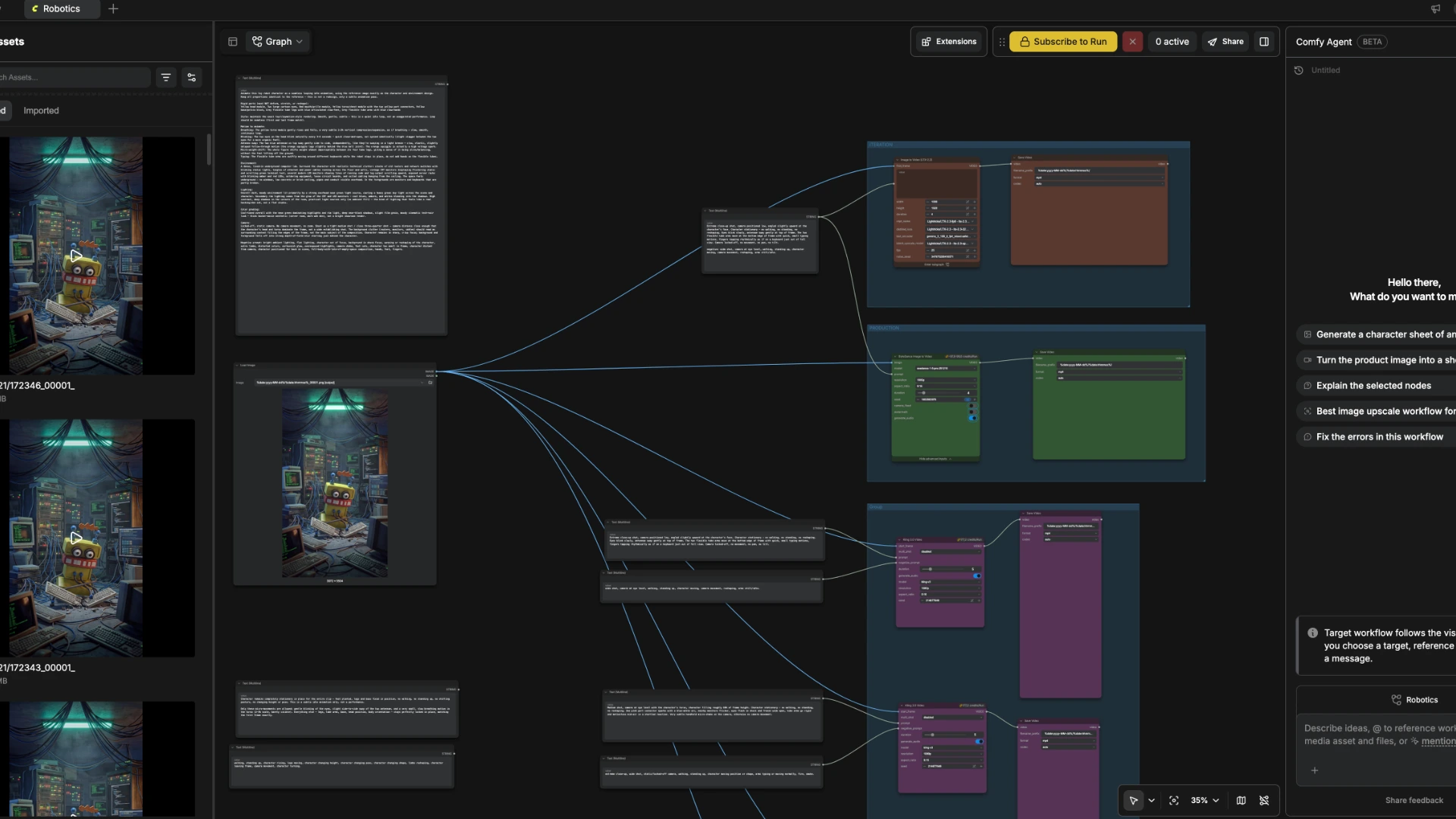Toggle generate_audio on the upper Kling node

click(x=977, y=576)
